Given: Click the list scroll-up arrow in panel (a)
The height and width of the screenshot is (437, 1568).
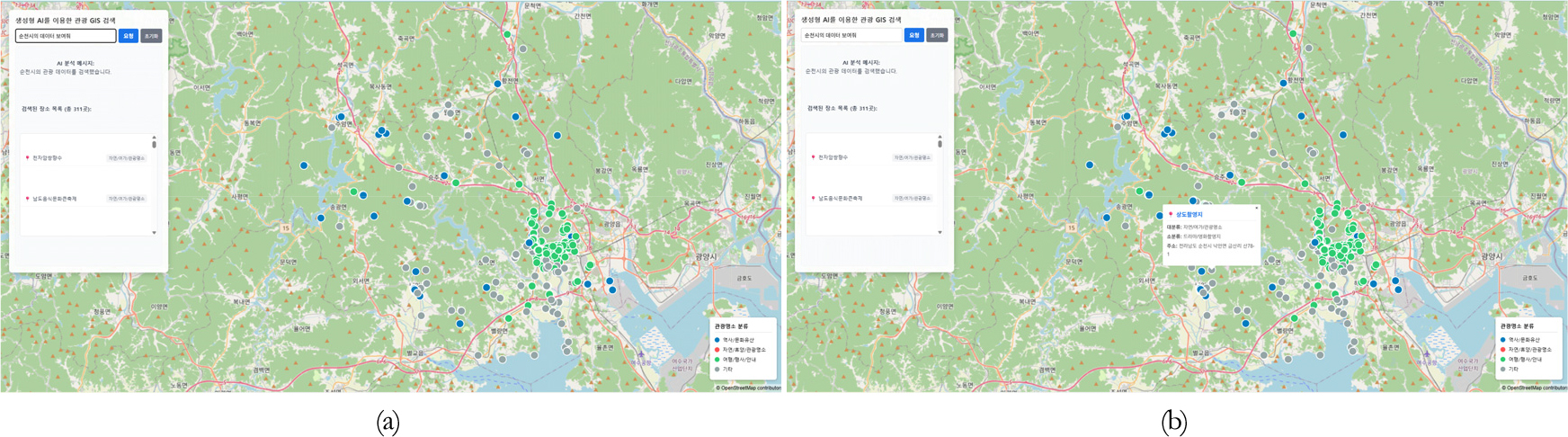Looking at the screenshot, I should pos(154,138).
